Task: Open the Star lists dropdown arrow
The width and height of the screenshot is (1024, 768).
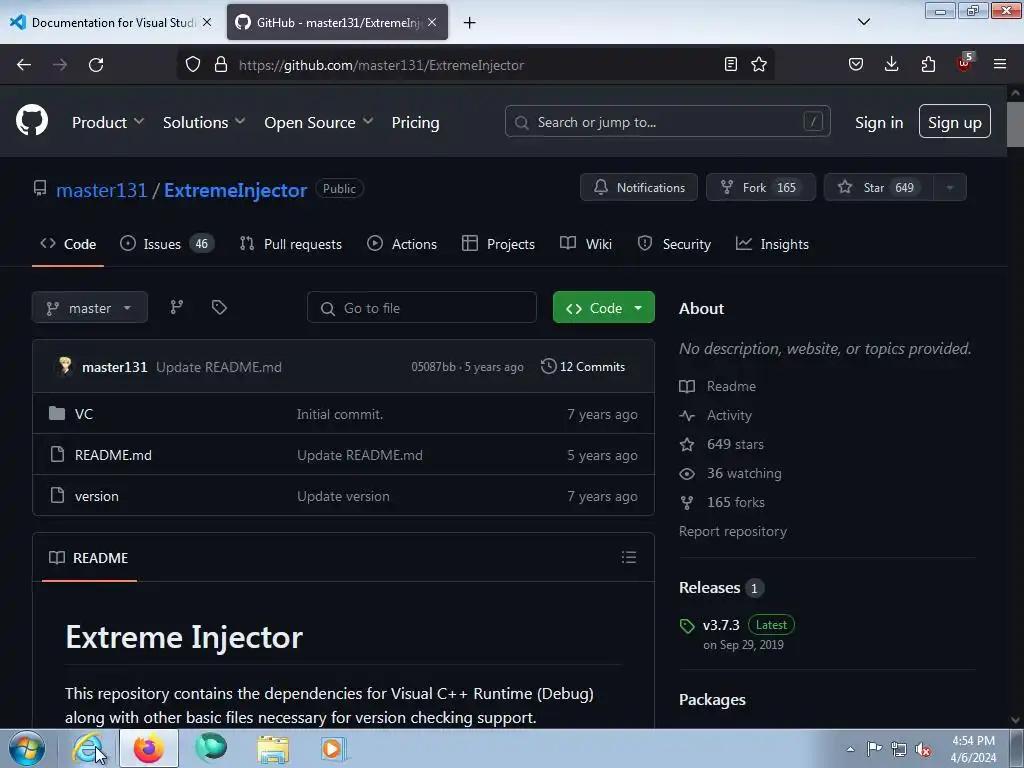Action: point(950,187)
